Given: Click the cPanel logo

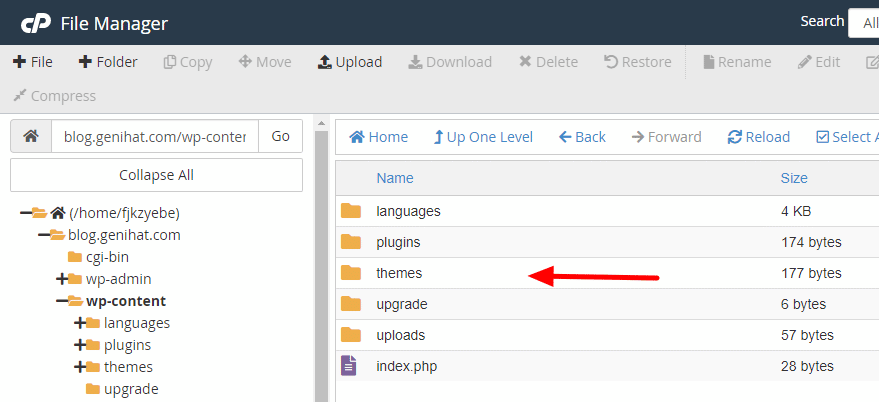Looking at the screenshot, I should point(35,23).
